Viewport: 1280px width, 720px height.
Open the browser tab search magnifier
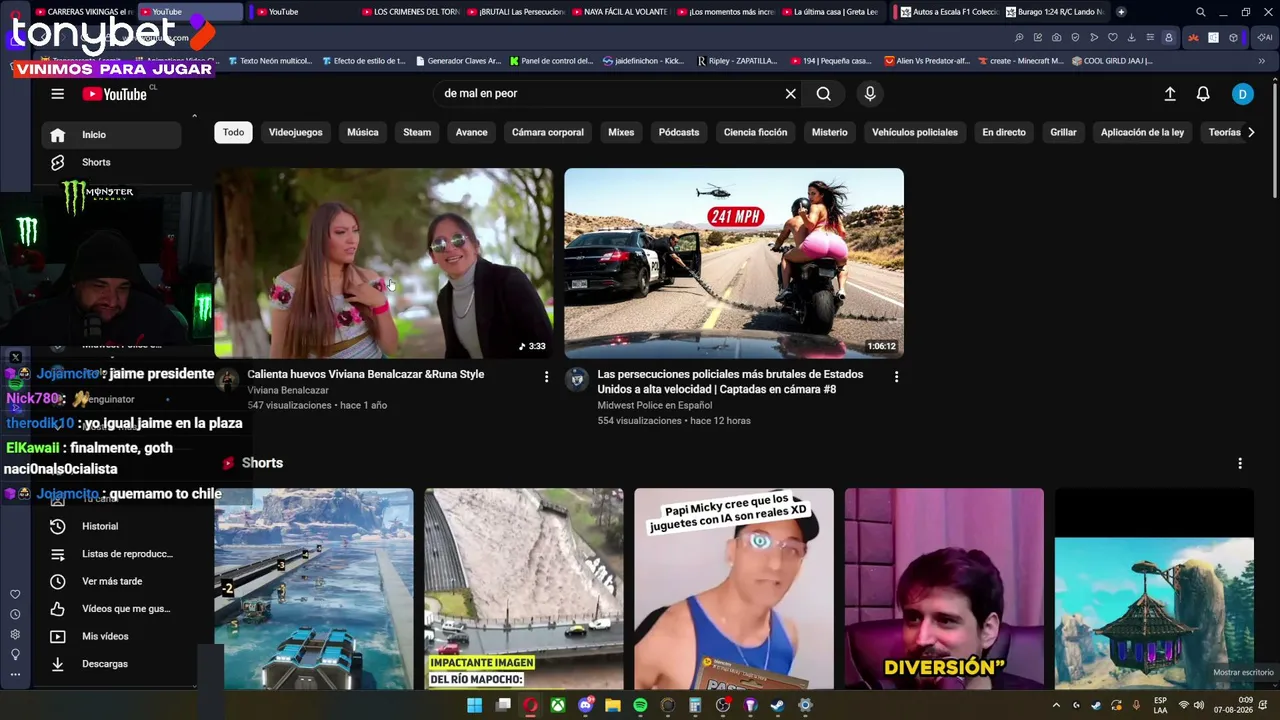pos(1201,12)
